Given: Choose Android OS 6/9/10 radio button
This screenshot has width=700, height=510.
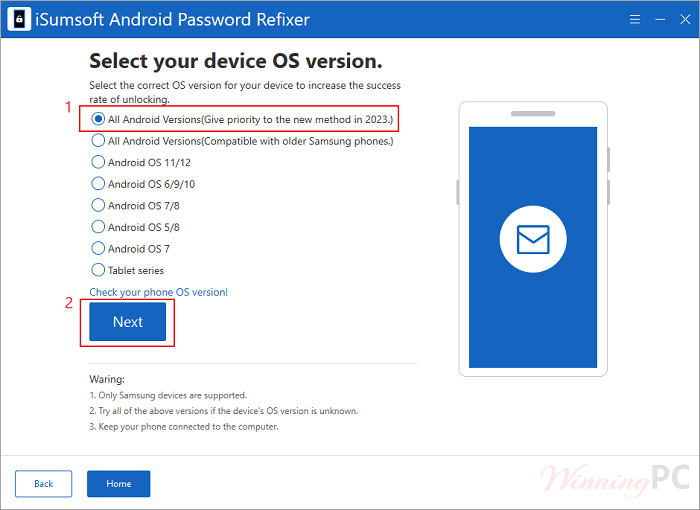Looking at the screenshot, I should click(98, 184).
